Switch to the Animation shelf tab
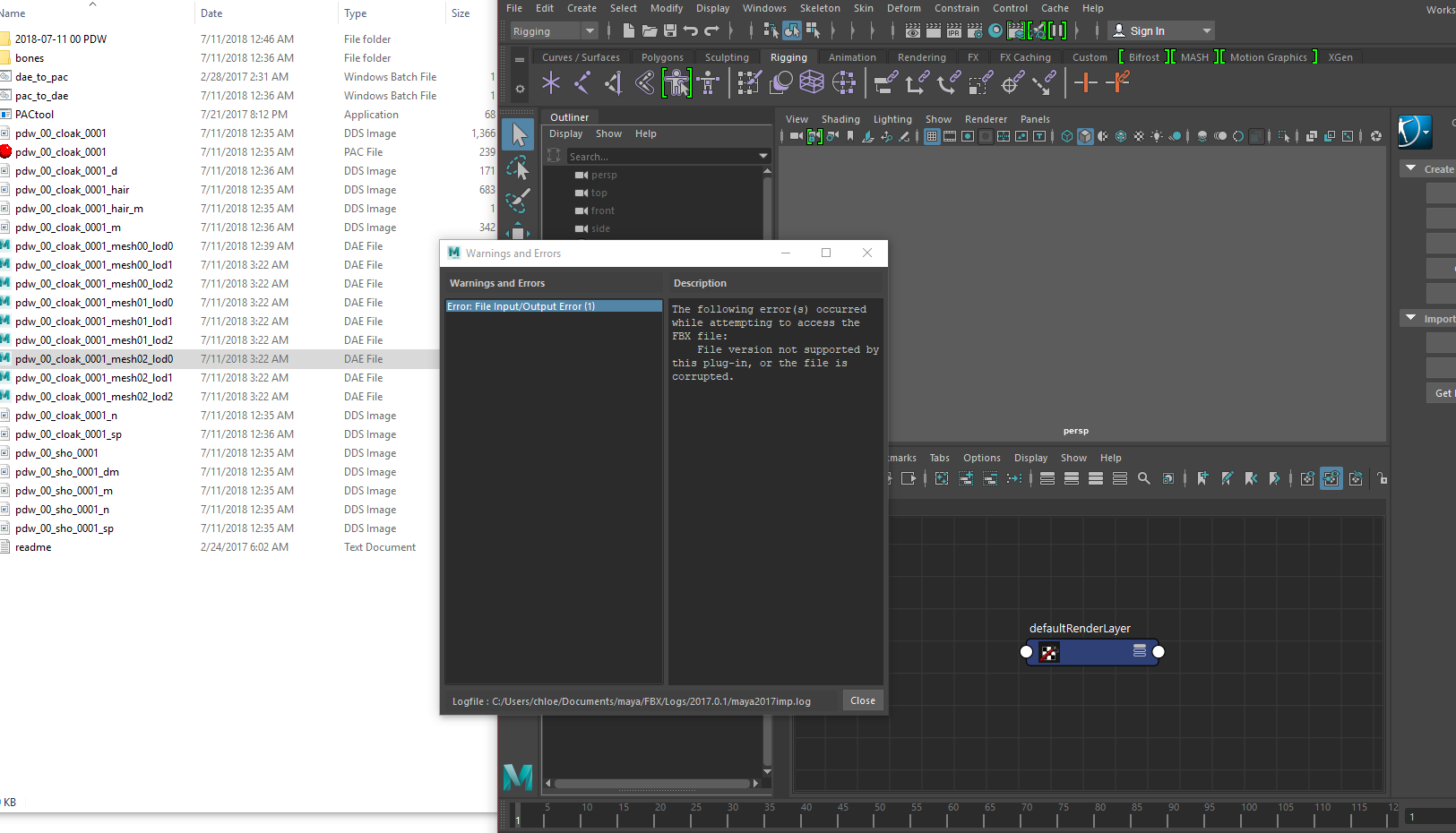This screenshot has width=1456, height=833. (x=851, y=57)
